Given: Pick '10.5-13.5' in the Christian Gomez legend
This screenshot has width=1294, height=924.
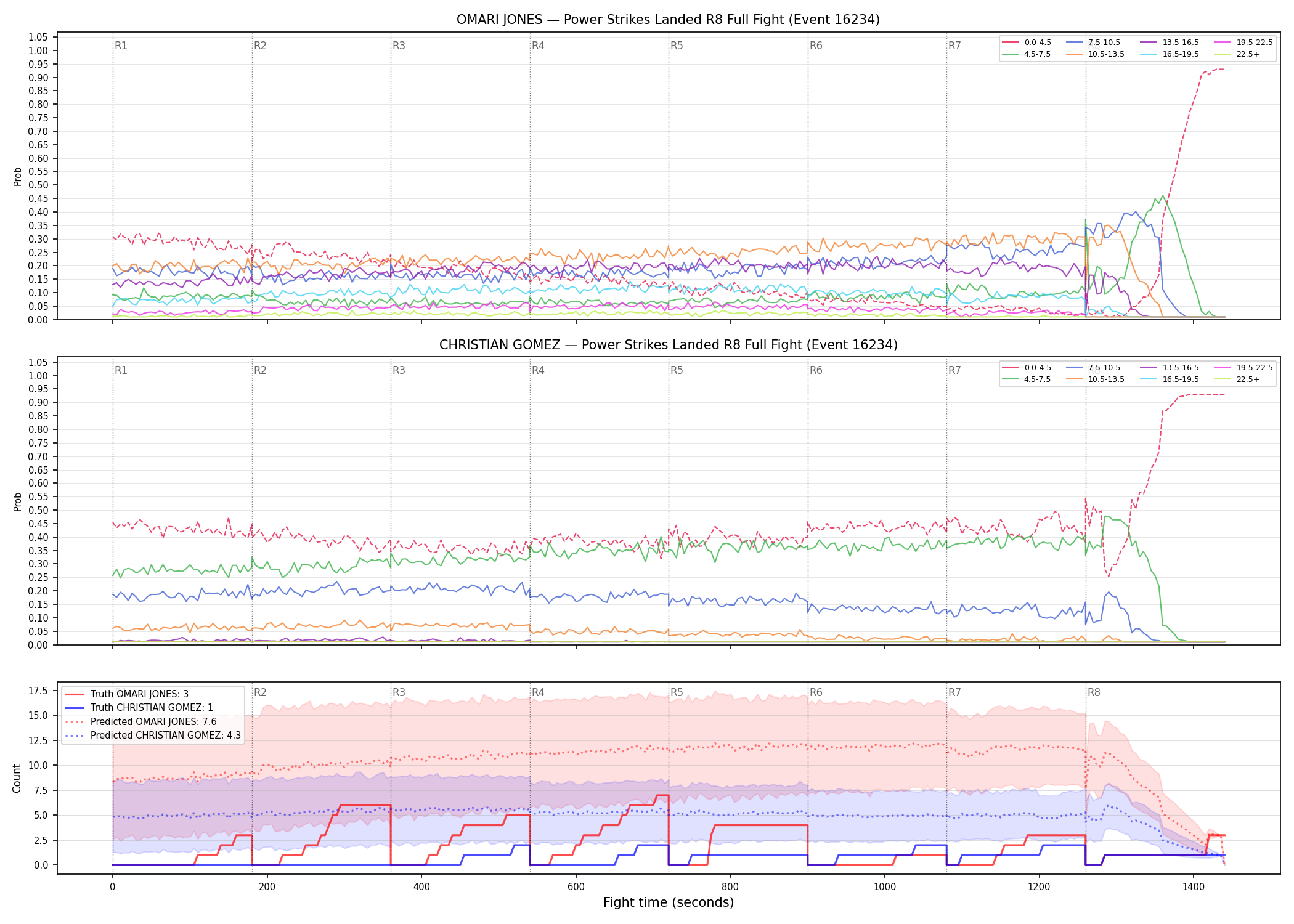Looking at the screenshot, I should coord(1106,379).
